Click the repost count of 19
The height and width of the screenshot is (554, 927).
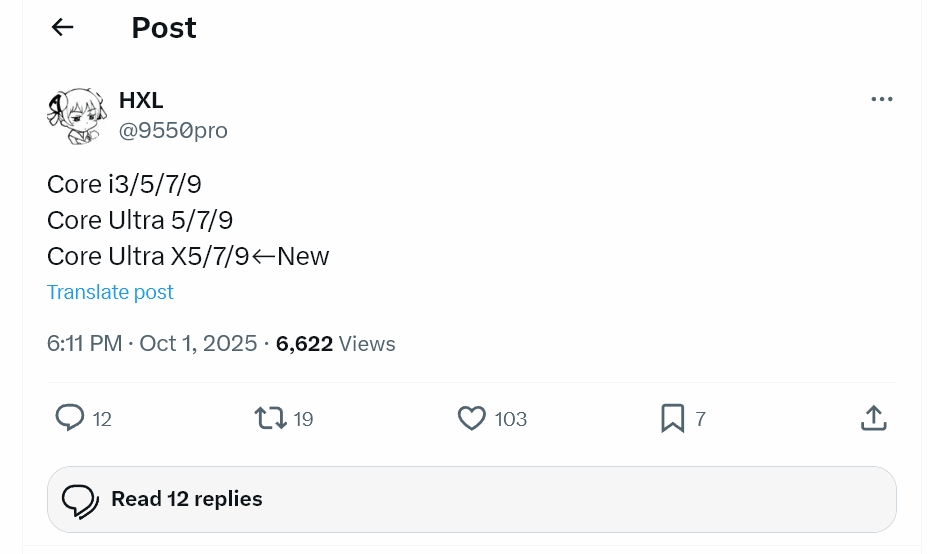click(303, 420)
